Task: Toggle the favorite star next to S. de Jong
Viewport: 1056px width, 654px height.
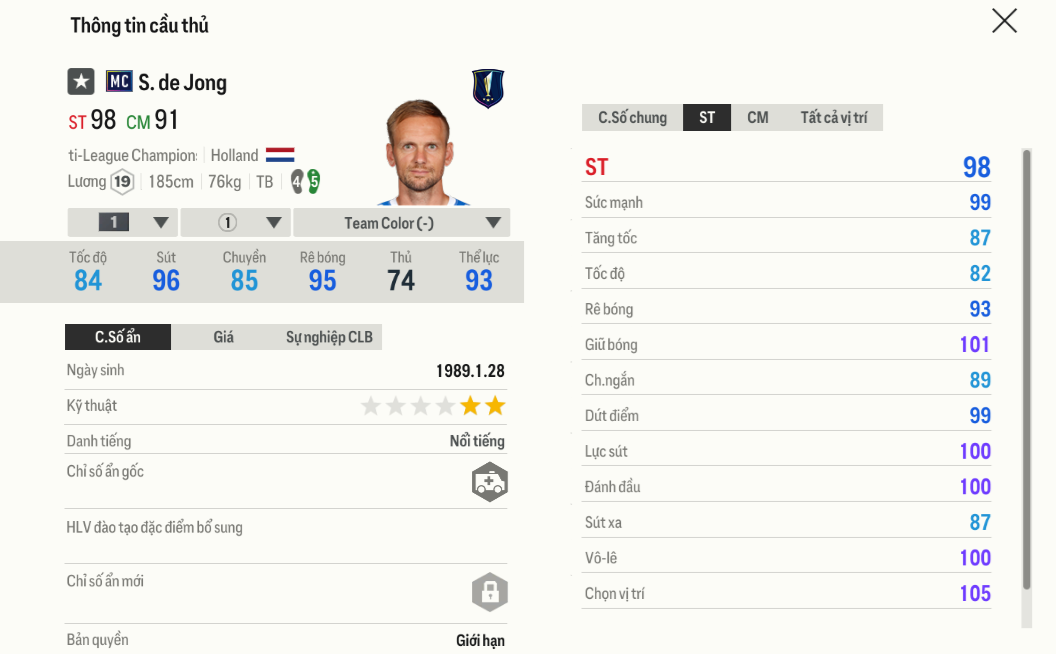Action: pos(81,81)
